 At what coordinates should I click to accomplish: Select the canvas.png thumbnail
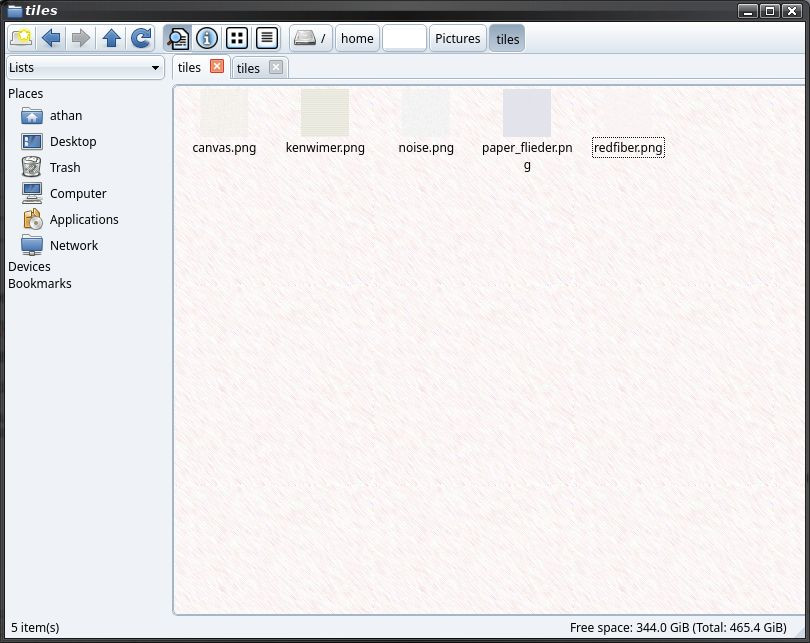(x=224, y=112)
